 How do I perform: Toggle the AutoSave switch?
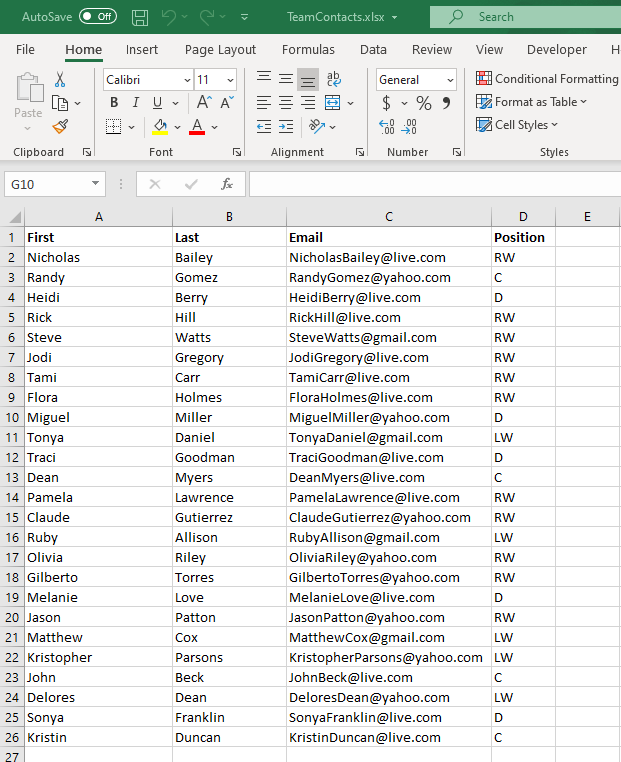98,17
